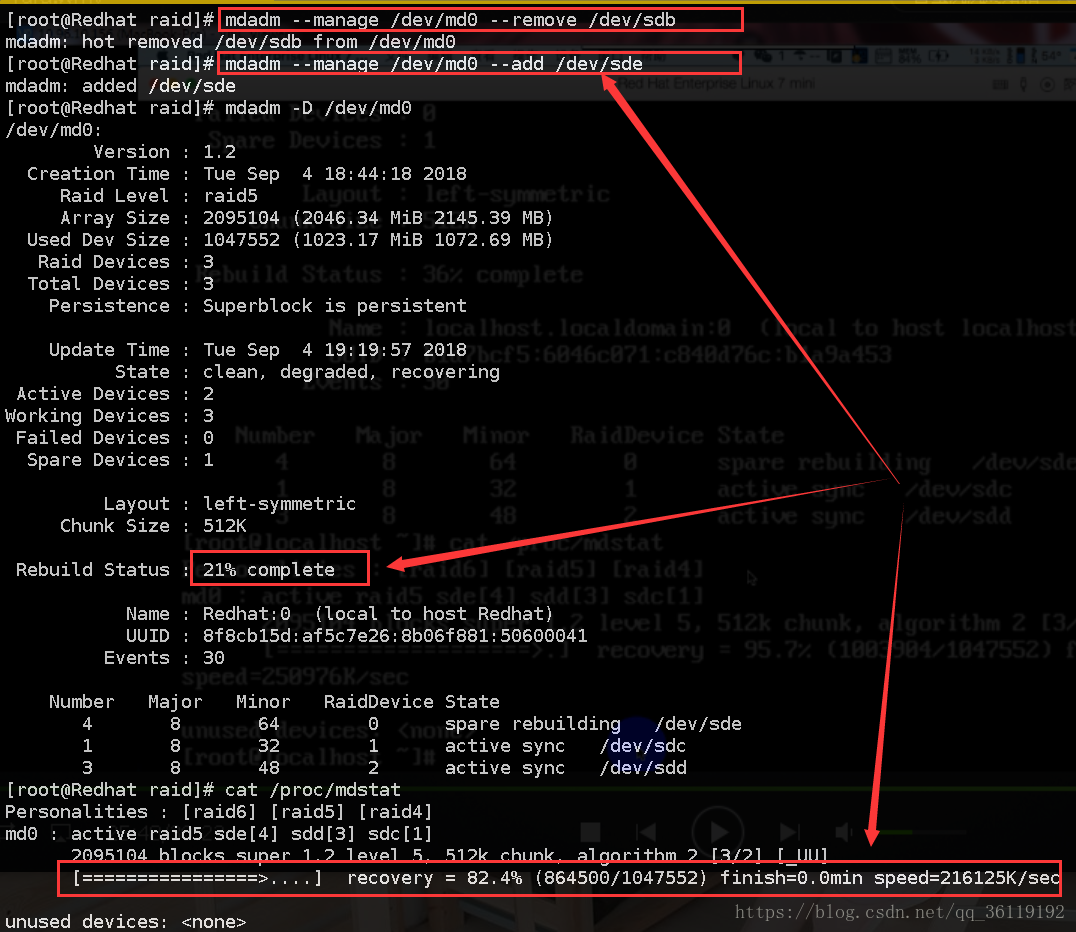Click the 'active sync /dev/sdc' row
This screenshot has height=932, width=1076.
[x=384, y=745]
